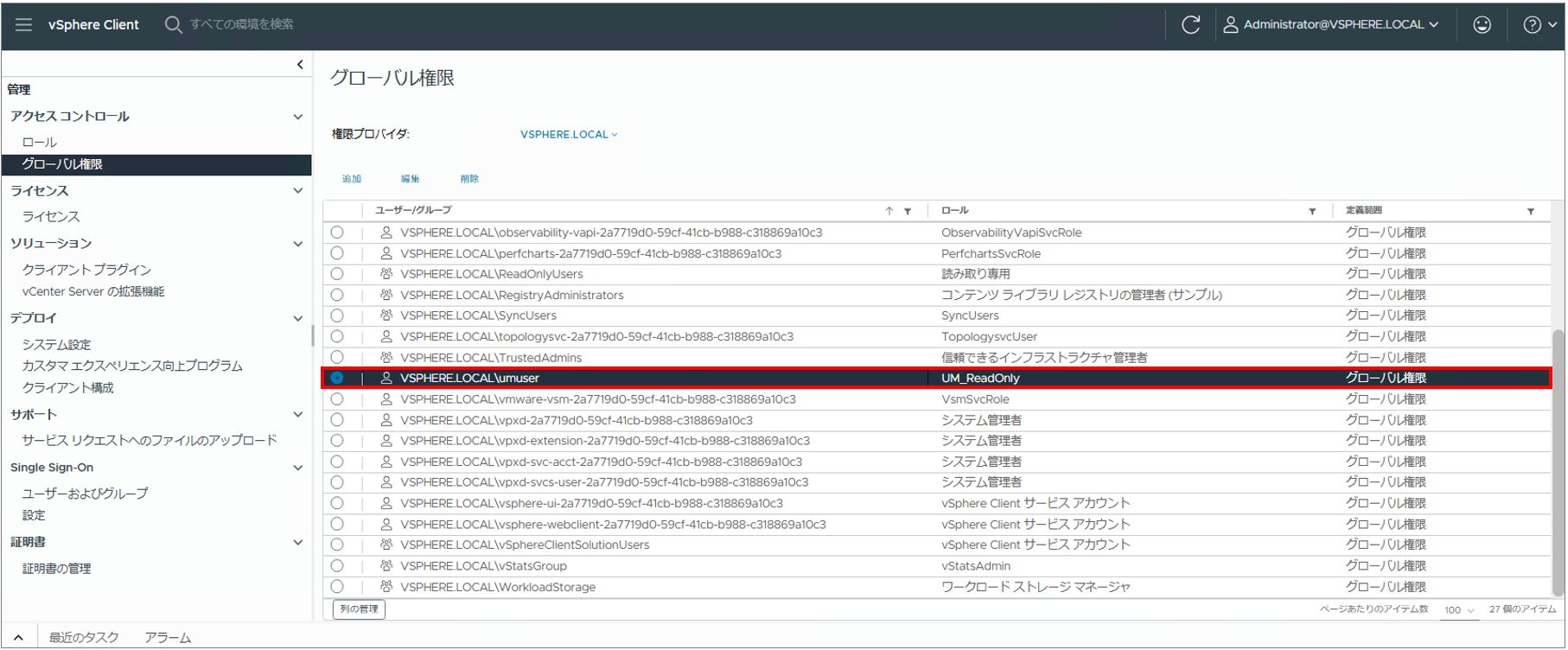The image size is (1568, 650).
Task: Click the 列の管理 button
Action: click(x=360, y=609)
